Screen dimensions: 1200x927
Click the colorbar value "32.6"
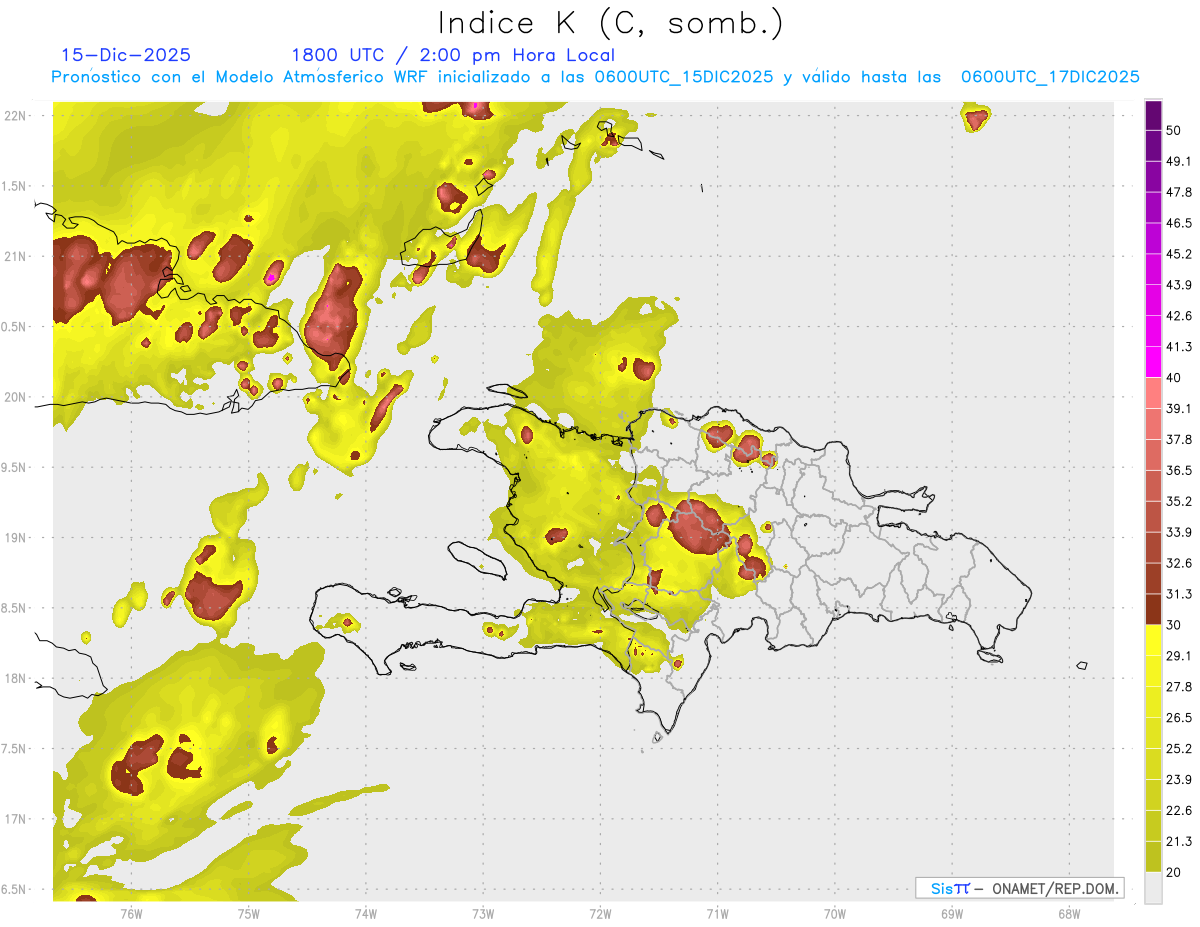pyautogui.click(x=1179, y=563)
